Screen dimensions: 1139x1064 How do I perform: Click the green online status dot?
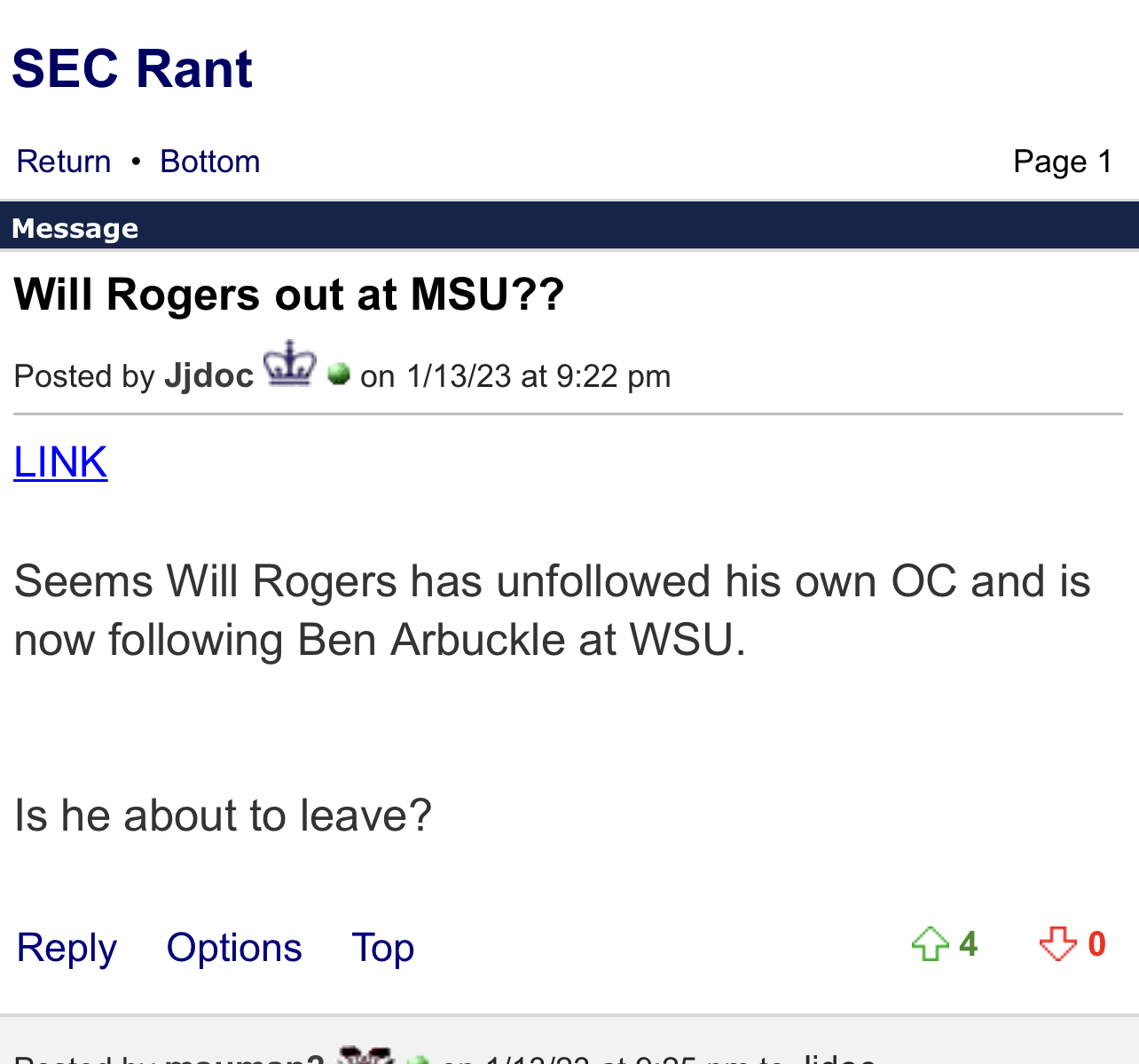pyautogui.click(x=339, y=374)
